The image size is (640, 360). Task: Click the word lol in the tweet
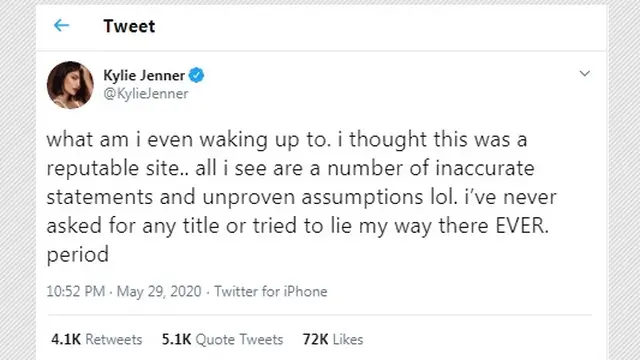tap(443, 197)
